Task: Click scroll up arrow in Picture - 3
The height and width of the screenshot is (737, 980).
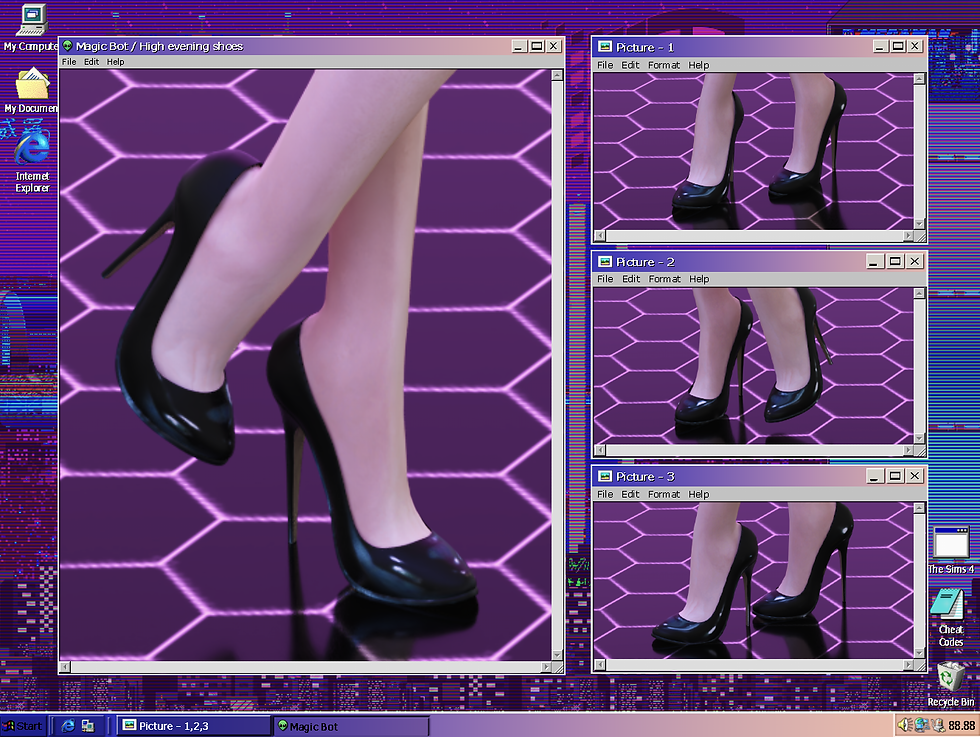Action: coord(919,508)
